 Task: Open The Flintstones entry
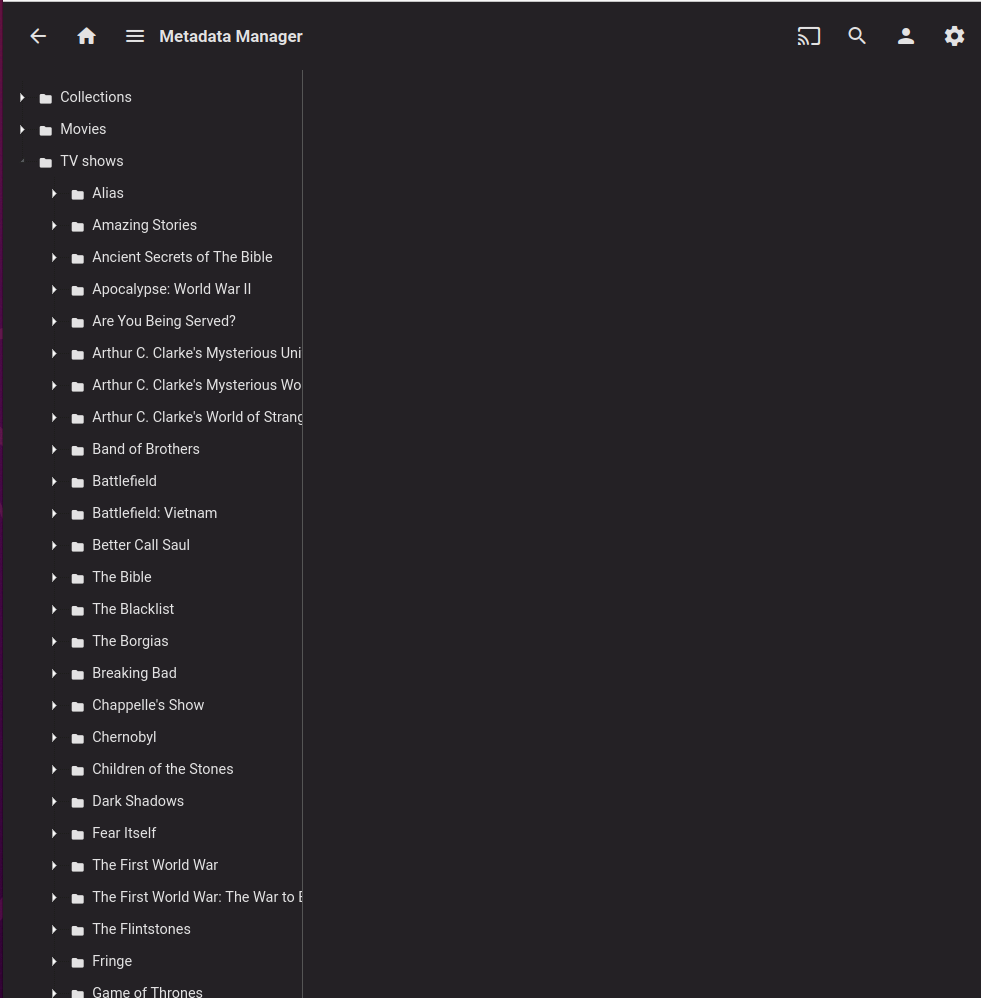[141, 929]
